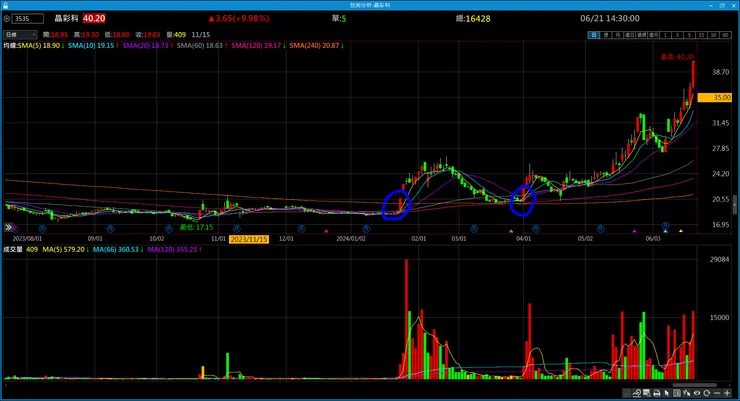Click the 總:16428 total volume text
This screenshot has height=401, width=740.
pos(473,19)
